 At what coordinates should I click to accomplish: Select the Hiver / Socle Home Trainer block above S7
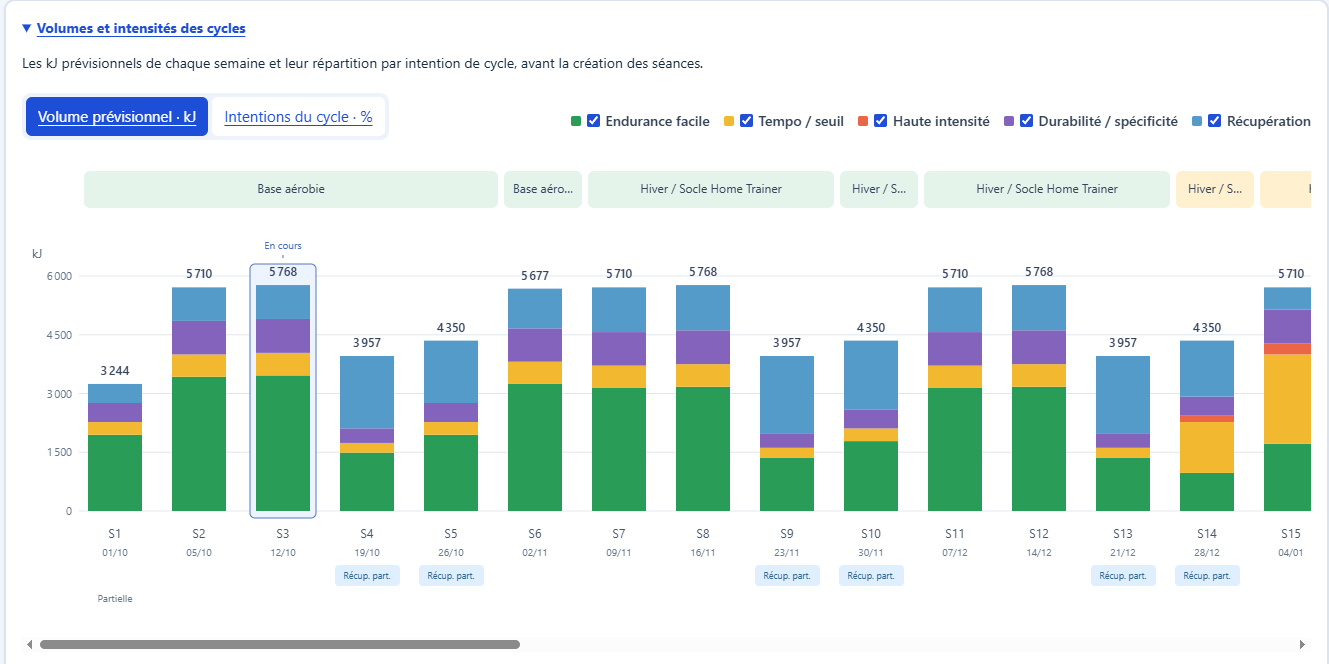(x=711, y=189)
